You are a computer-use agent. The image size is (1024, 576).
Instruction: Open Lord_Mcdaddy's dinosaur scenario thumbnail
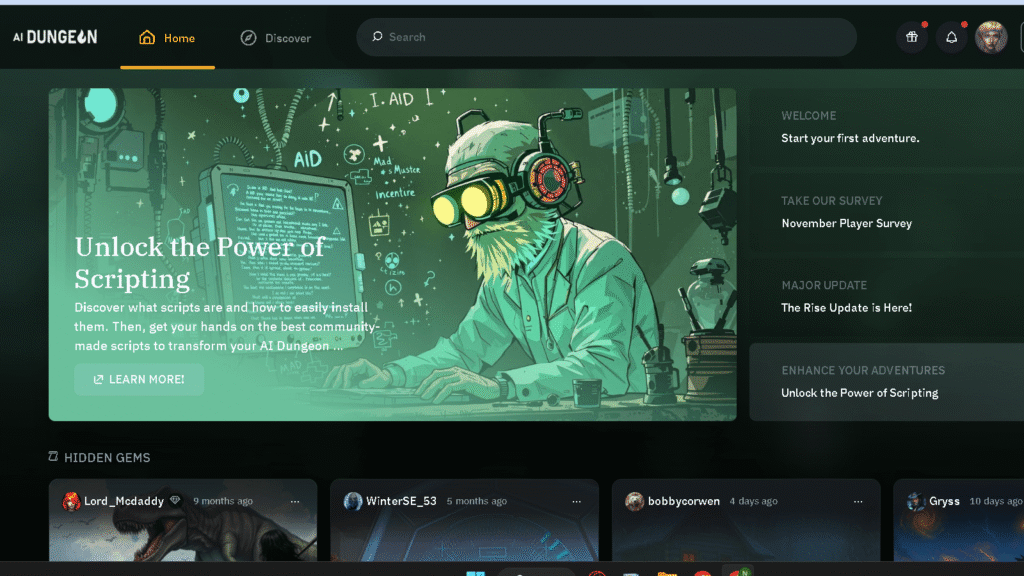tap(183, 540)
